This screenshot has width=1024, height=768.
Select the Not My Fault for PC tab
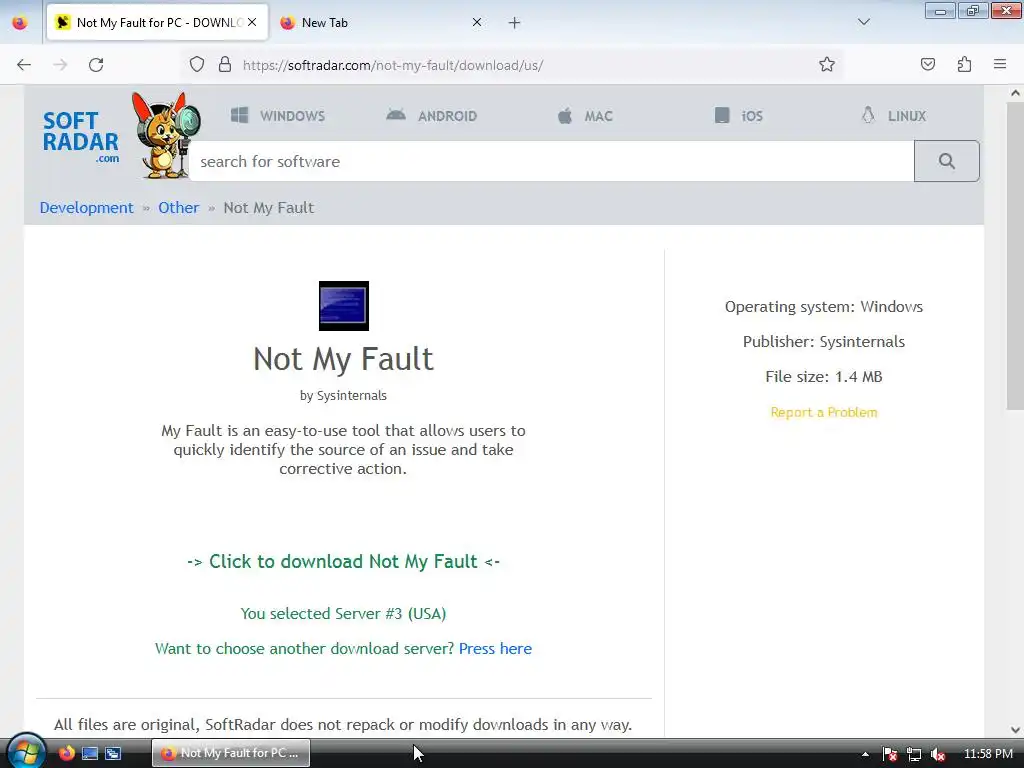click(x=157, y=22)
